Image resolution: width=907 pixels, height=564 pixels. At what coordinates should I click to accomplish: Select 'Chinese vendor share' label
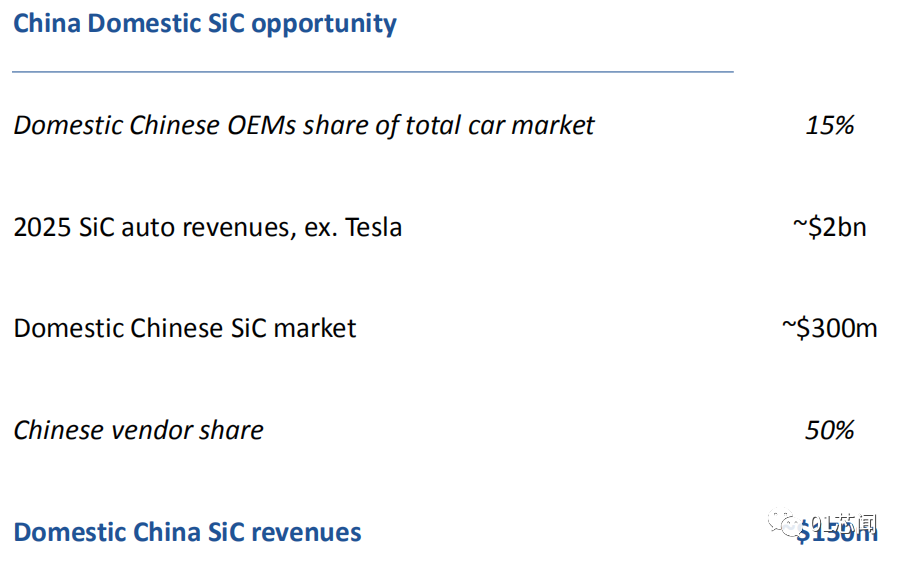point(138,430)
